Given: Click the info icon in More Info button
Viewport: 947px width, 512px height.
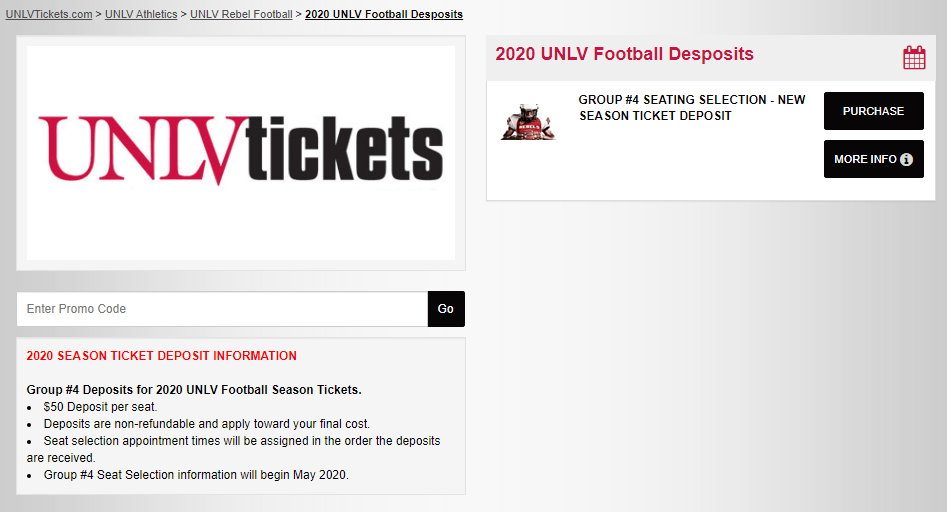Looking at the screenshot, I should pos(906,159).
